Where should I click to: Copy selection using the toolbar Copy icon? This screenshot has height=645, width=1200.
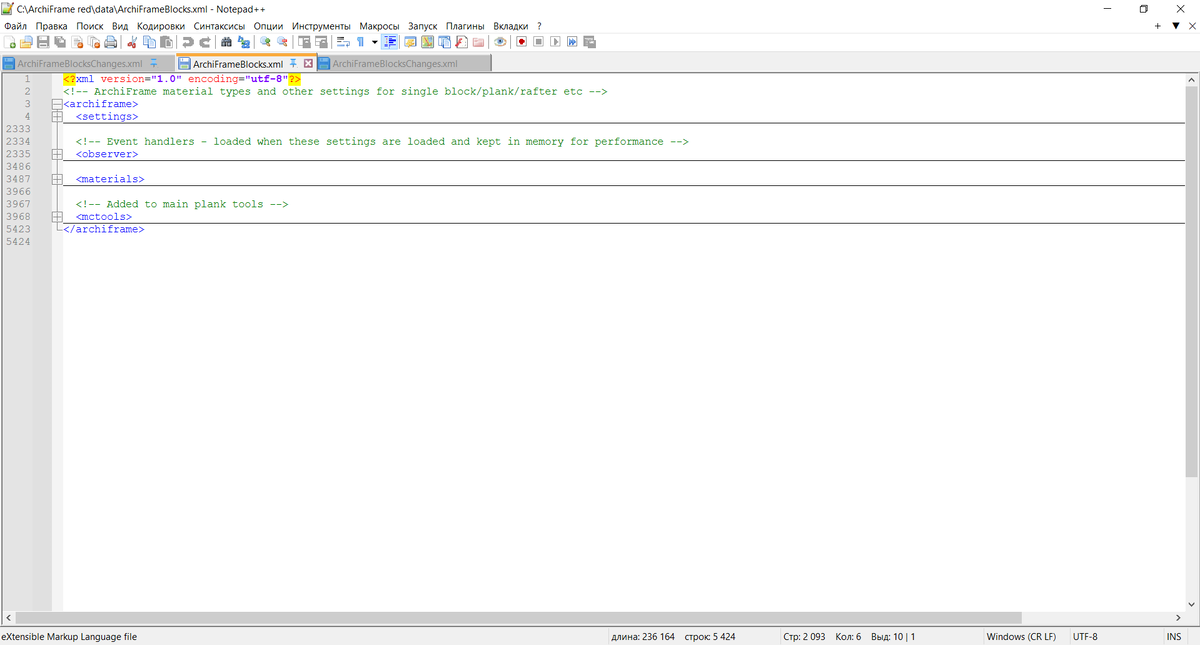pyautogui.click(x=149, y=42)
